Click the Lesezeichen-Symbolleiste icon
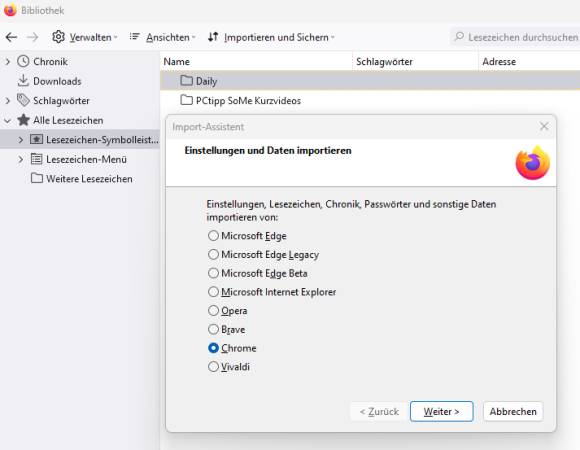This screenshot has height=450, width=580. pyautogui.click(x=36, y=139)
